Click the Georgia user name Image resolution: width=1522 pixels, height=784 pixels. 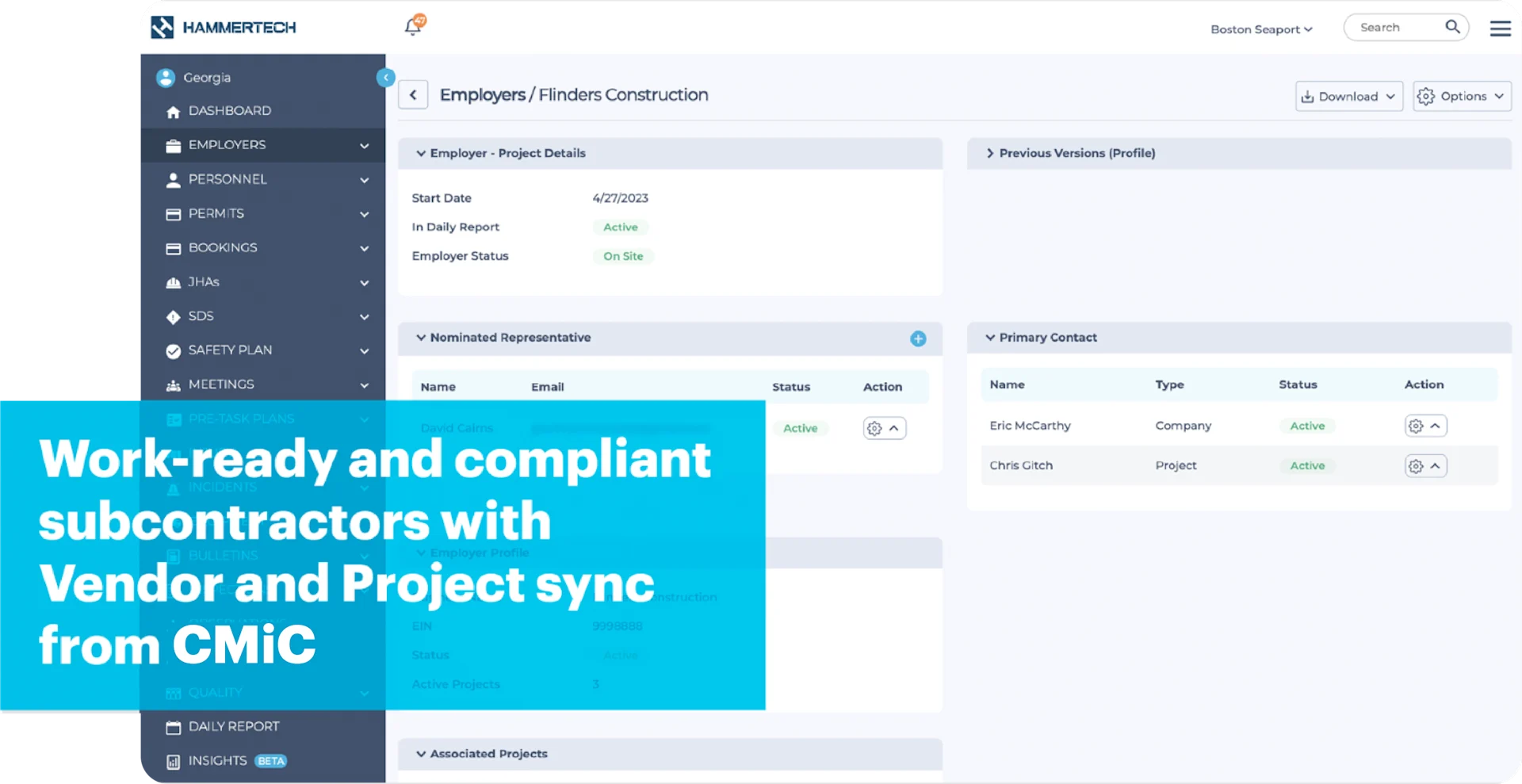click(x=207, y=78)
